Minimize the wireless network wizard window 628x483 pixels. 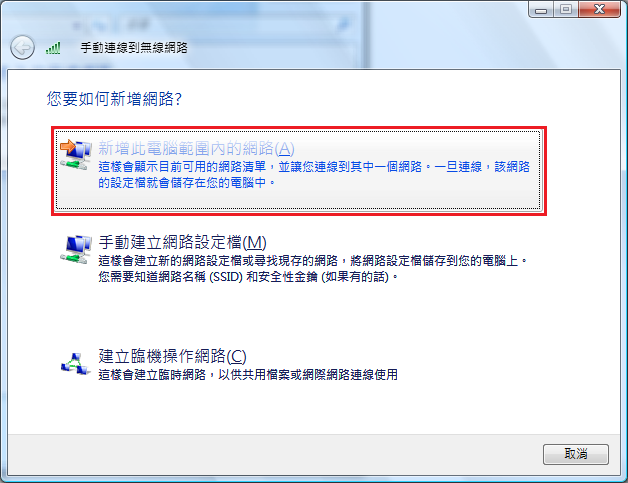coord(541,10)
